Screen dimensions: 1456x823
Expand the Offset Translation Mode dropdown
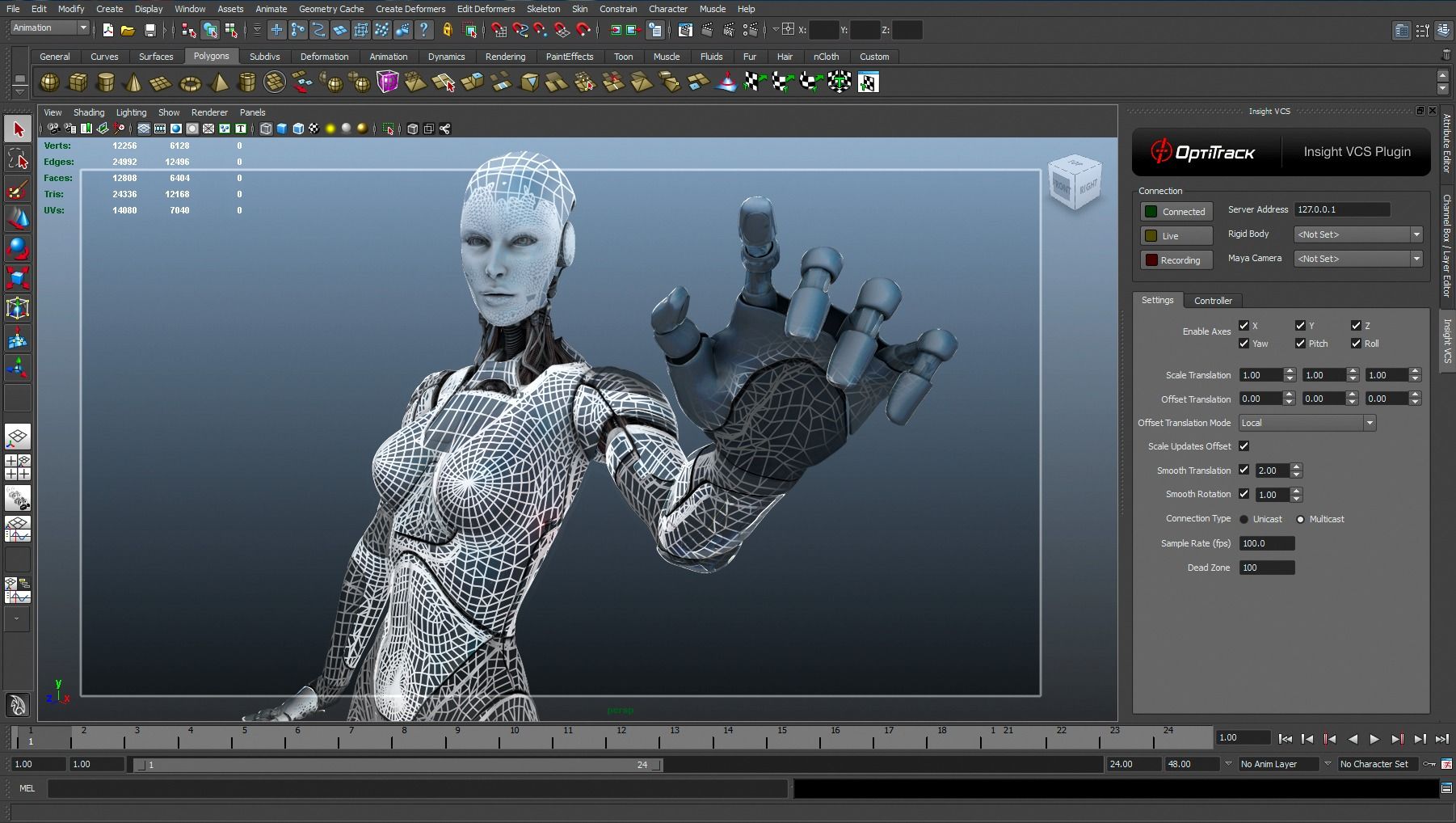tap(1307, 423)
